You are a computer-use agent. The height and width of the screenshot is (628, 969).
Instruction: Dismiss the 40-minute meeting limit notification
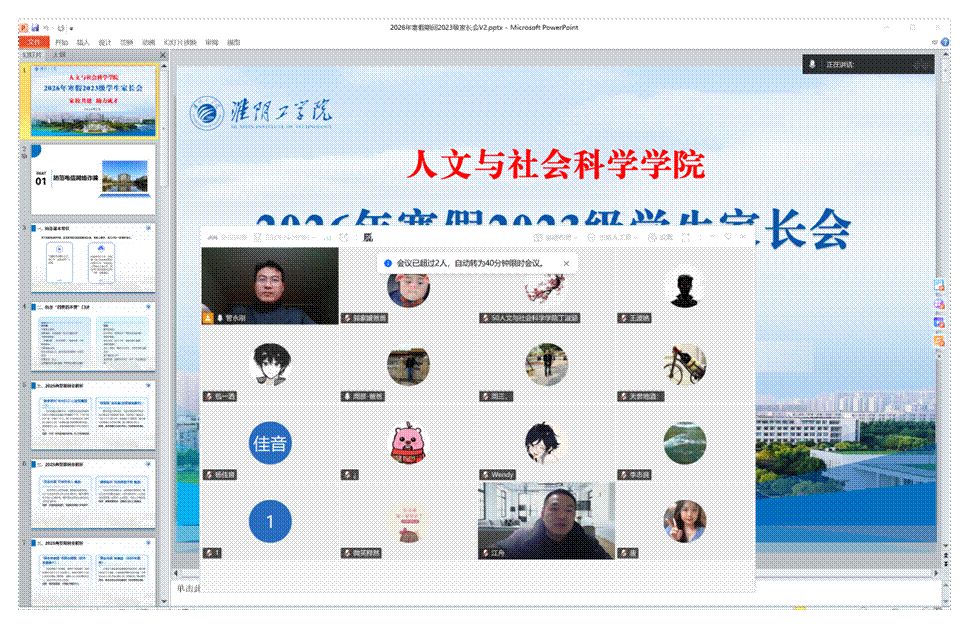565,263
